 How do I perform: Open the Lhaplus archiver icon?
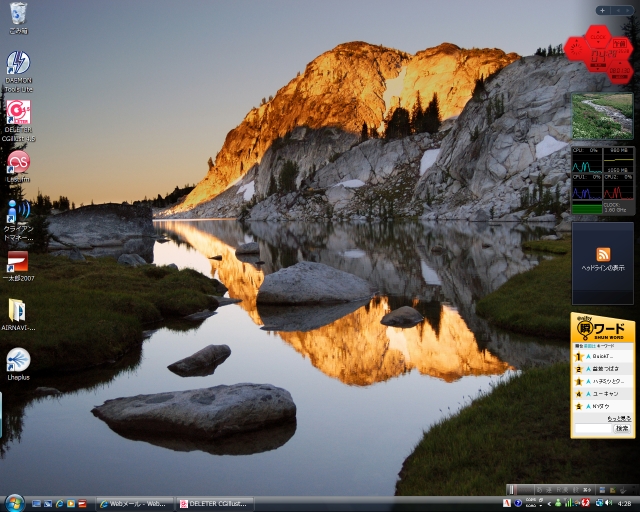point(18,360)
